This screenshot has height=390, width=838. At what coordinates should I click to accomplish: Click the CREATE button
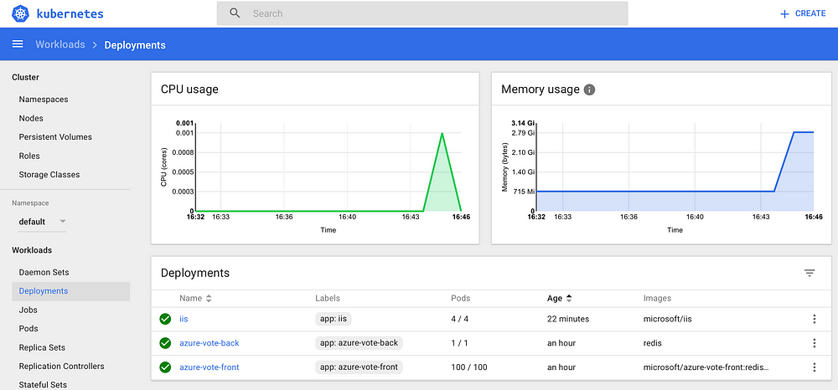pyautogui.click(x=803, y=14)
